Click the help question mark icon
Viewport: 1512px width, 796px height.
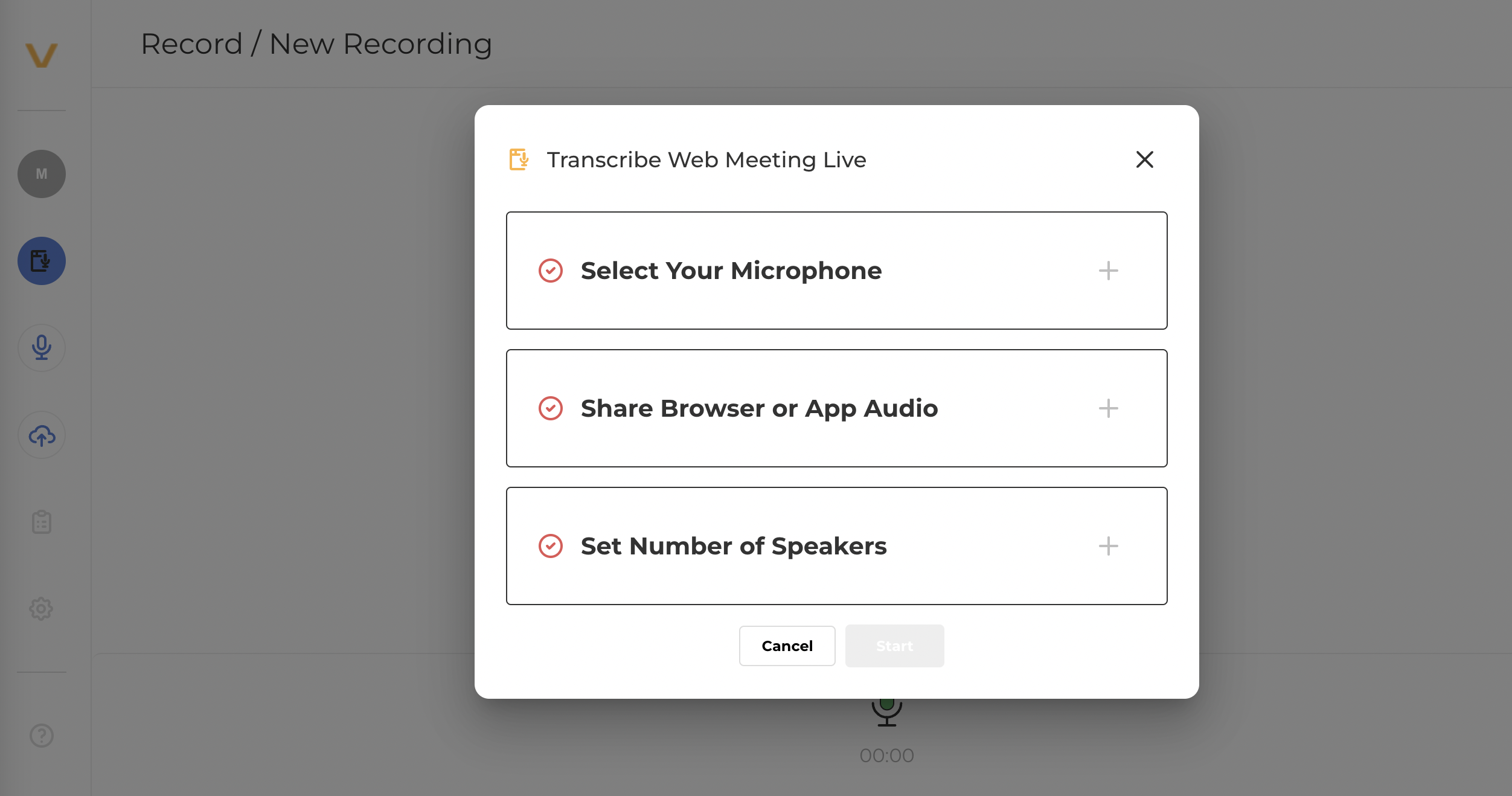click(41, 736)
